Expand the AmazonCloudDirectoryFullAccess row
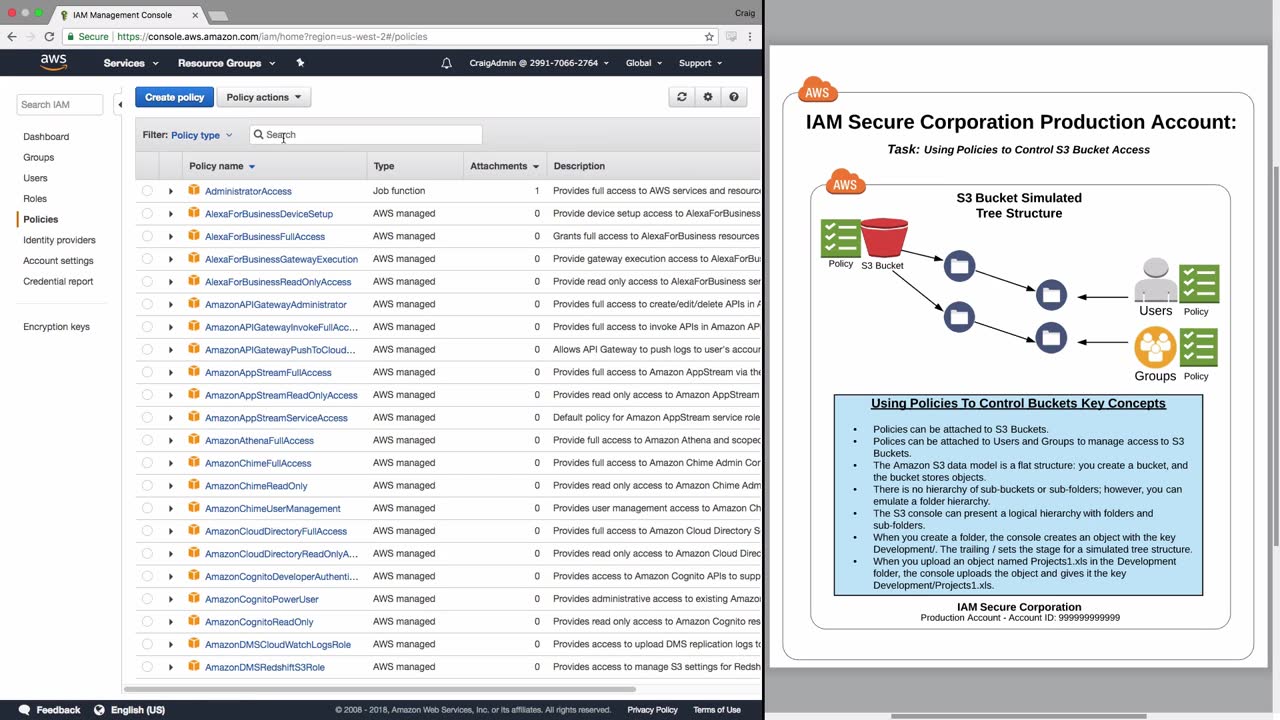Viewport: 1280px width, 720px height. pyautogui.click(x=171, y=531)
